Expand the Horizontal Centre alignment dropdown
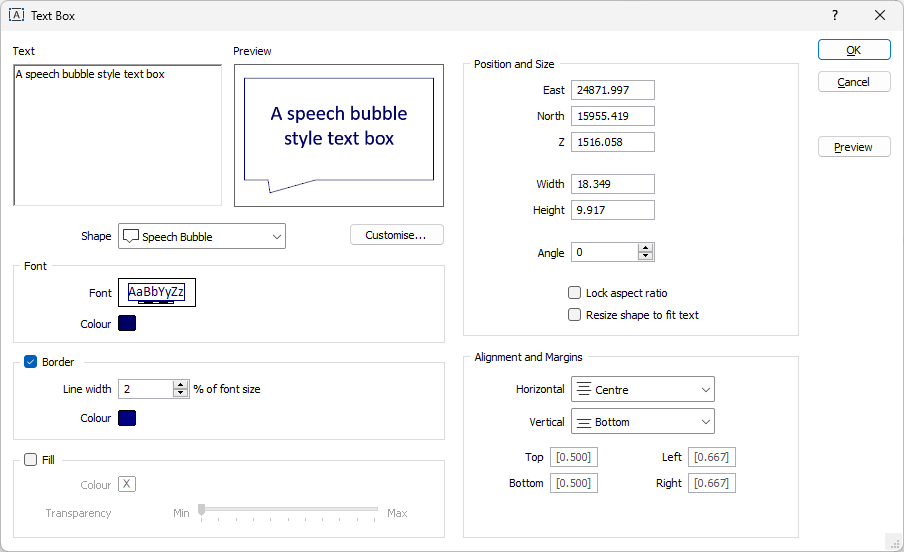The height and width of the screenshot is (552, 904). 643,389
